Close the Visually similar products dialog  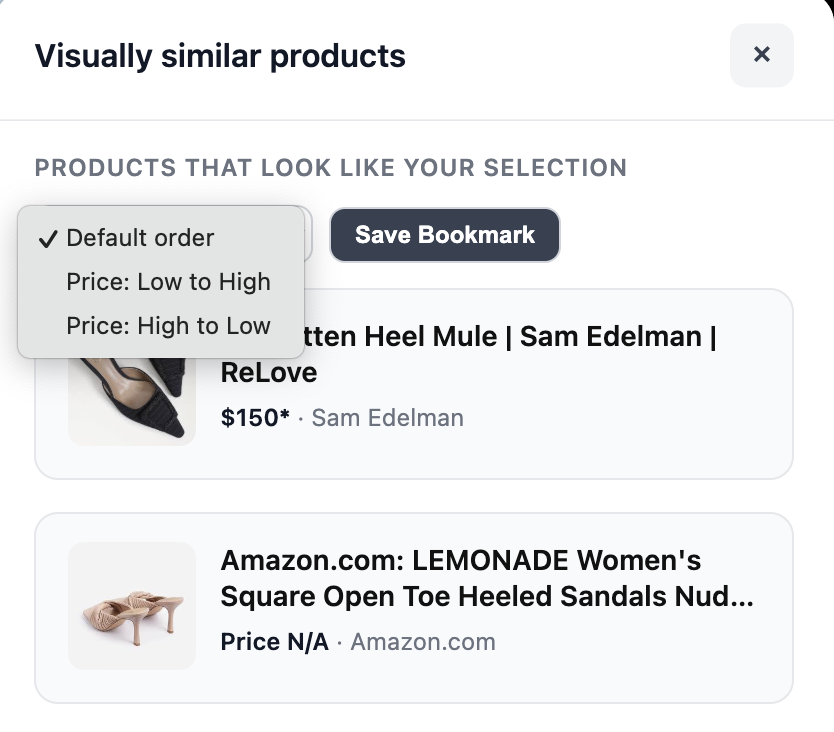coord(761,55)
